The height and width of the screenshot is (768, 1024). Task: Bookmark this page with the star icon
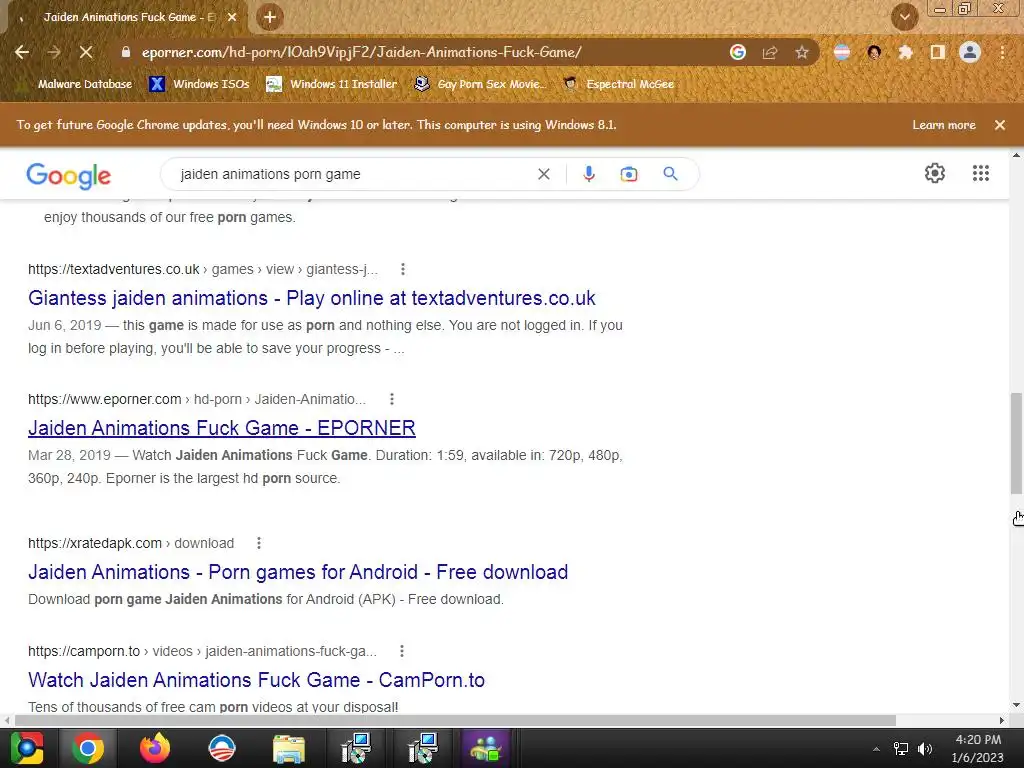[802, 52]
